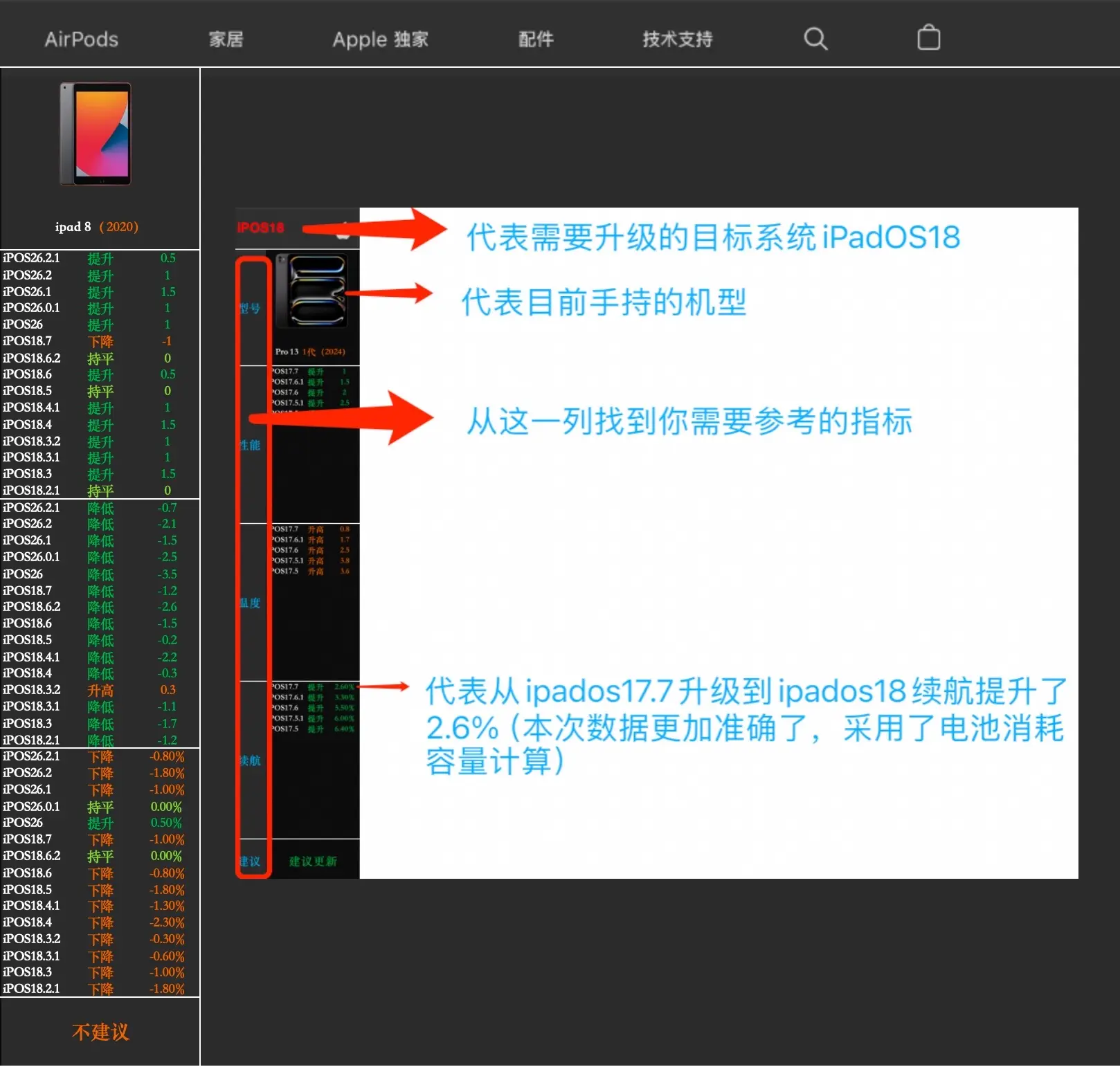Click the 不建议 recommendation text
This screenshot has width=1120, height=1067.
coord(100,1032)
